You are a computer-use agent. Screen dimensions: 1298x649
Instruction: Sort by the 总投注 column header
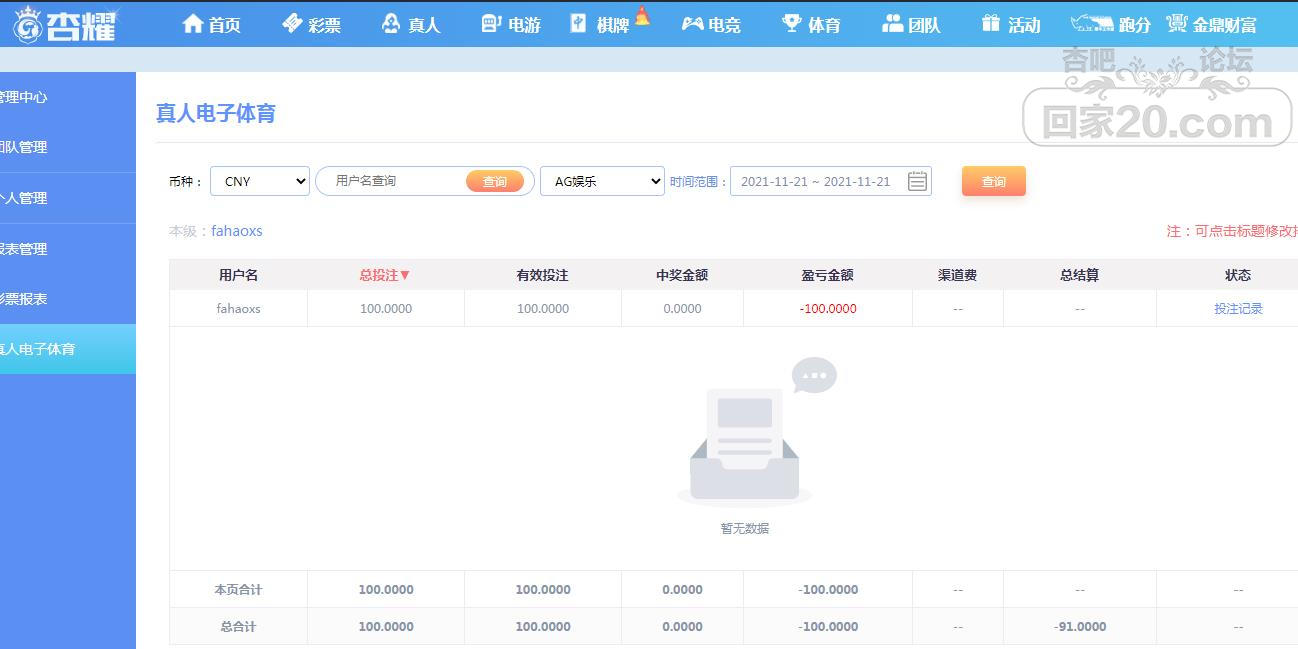click(x=386, y=275)
